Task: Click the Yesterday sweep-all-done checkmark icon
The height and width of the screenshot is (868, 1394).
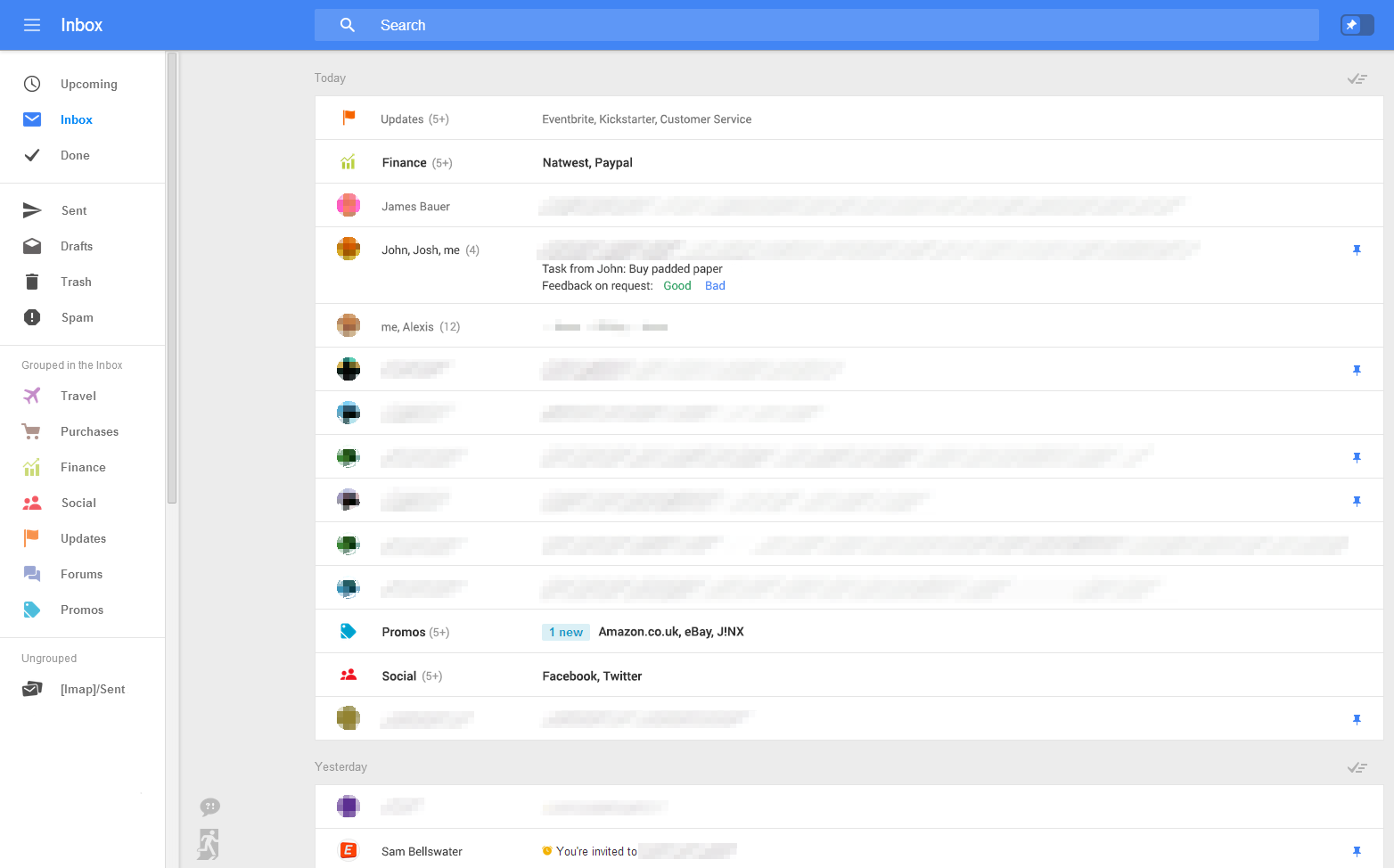Action: pyautogui.click(x=1357, y=767)
